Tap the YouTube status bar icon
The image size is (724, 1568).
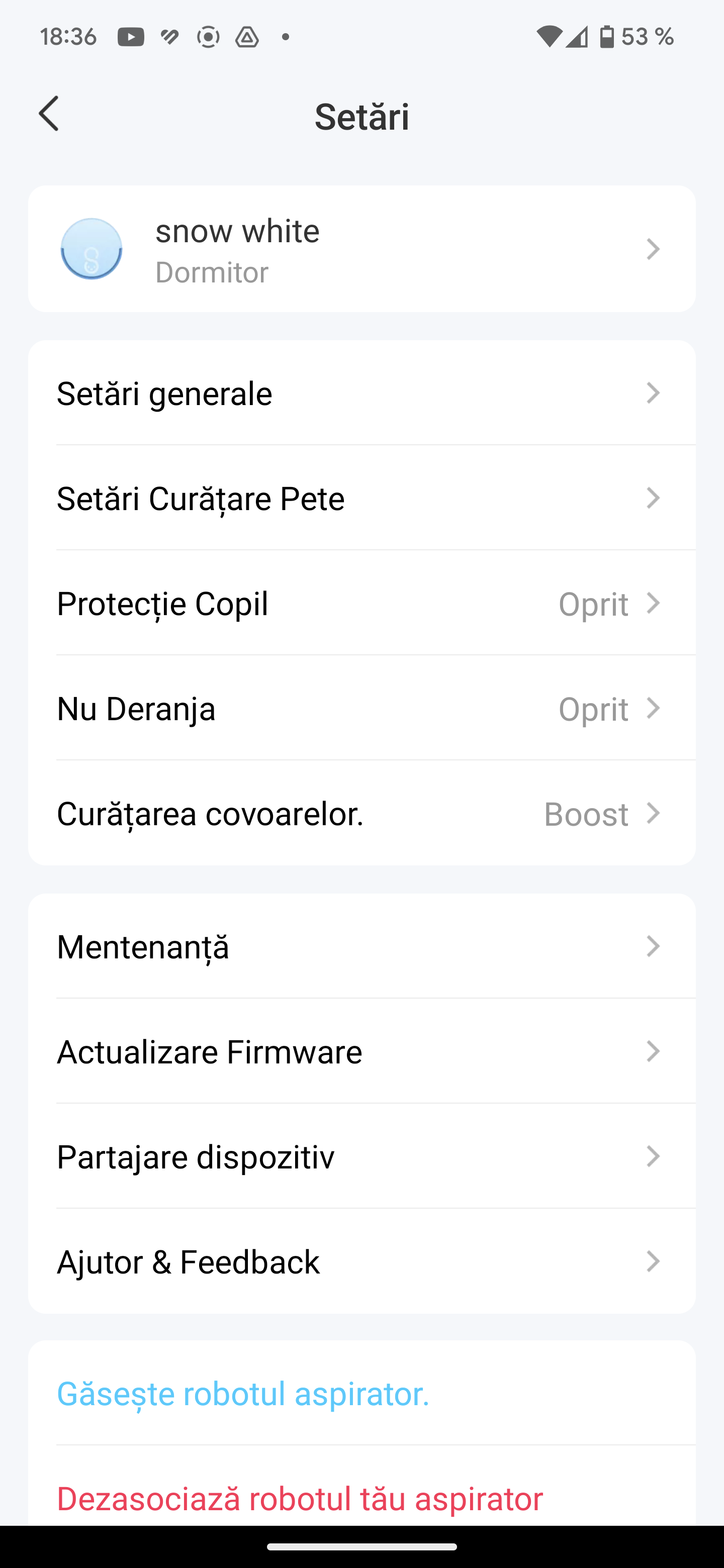[131, 37]
